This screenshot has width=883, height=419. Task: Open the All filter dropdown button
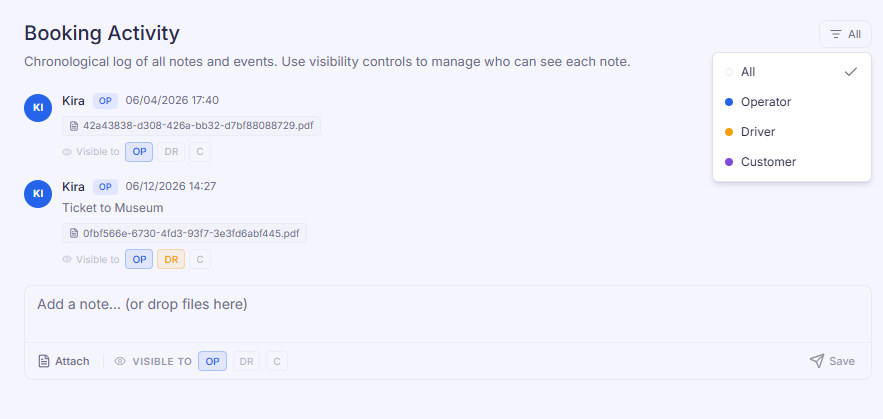click(x=845, y=34)
